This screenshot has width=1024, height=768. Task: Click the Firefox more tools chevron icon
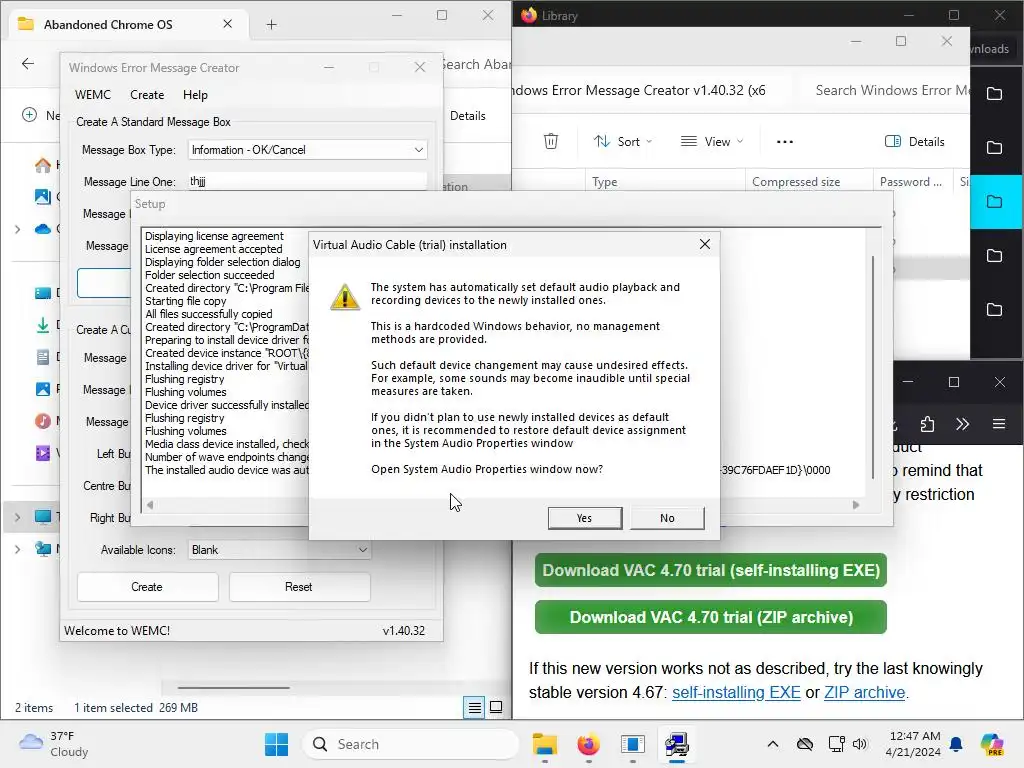point(963,424)
